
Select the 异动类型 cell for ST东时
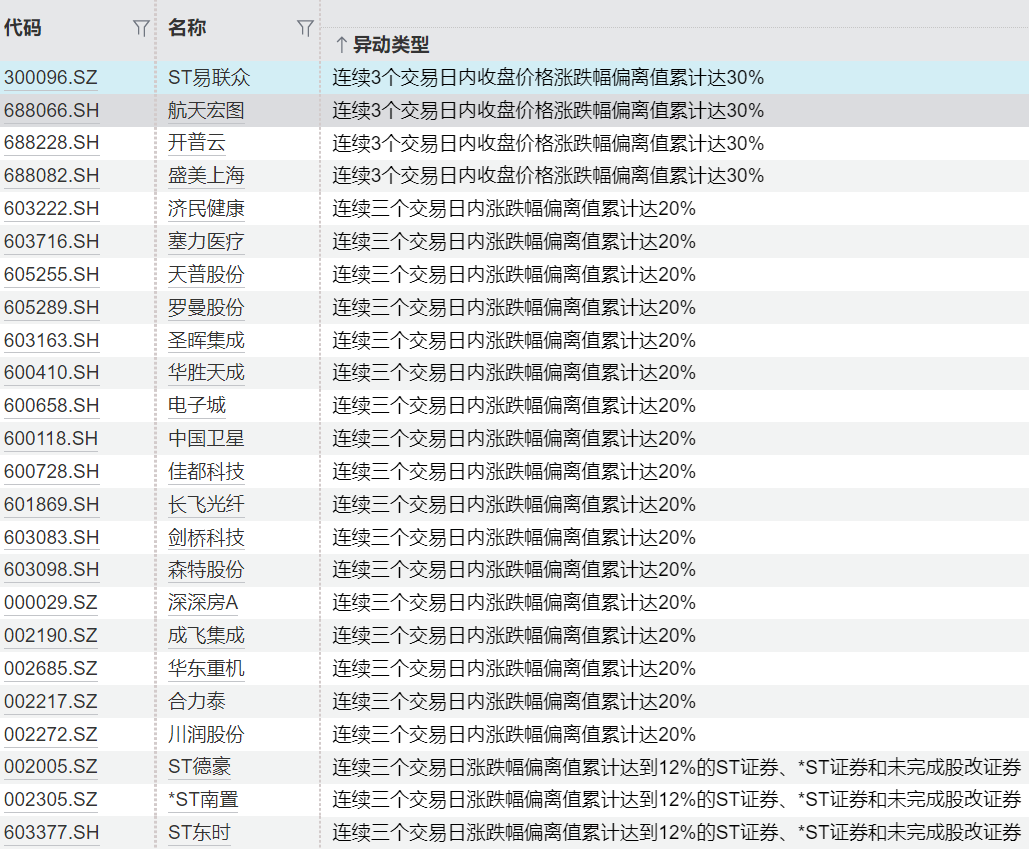(676, 833)
